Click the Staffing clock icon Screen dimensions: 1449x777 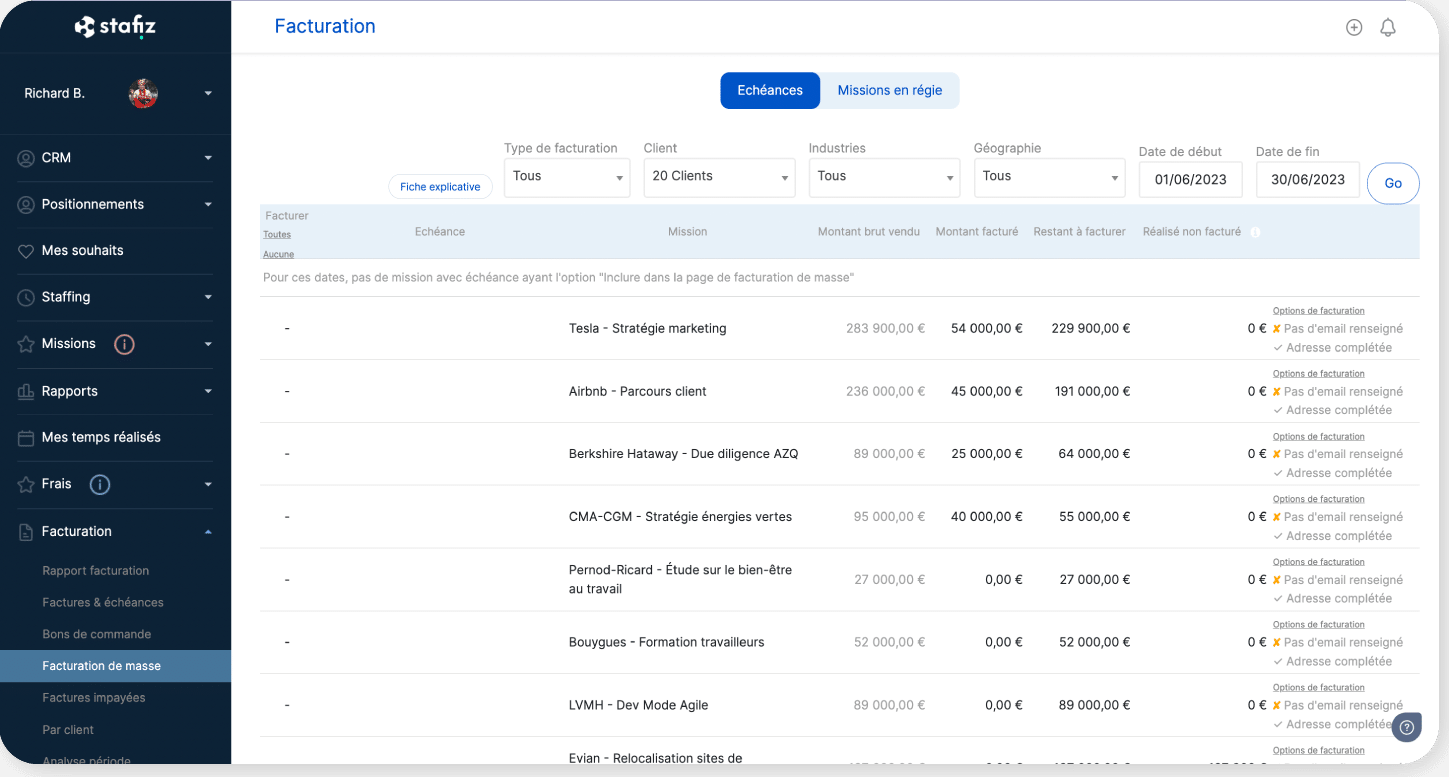pyautogui.click(x=26, y=297)
